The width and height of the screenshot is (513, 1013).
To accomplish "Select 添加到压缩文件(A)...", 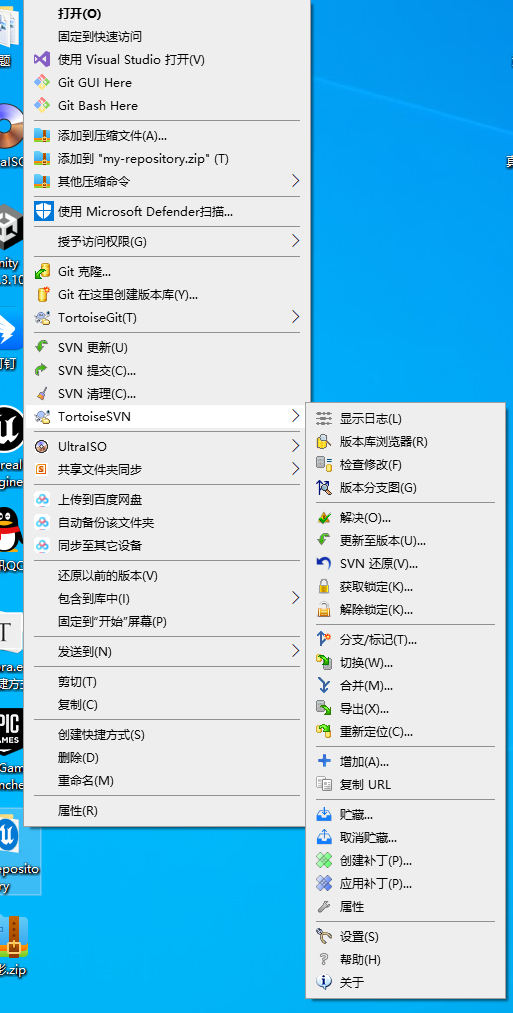I will tap(167, 136).
